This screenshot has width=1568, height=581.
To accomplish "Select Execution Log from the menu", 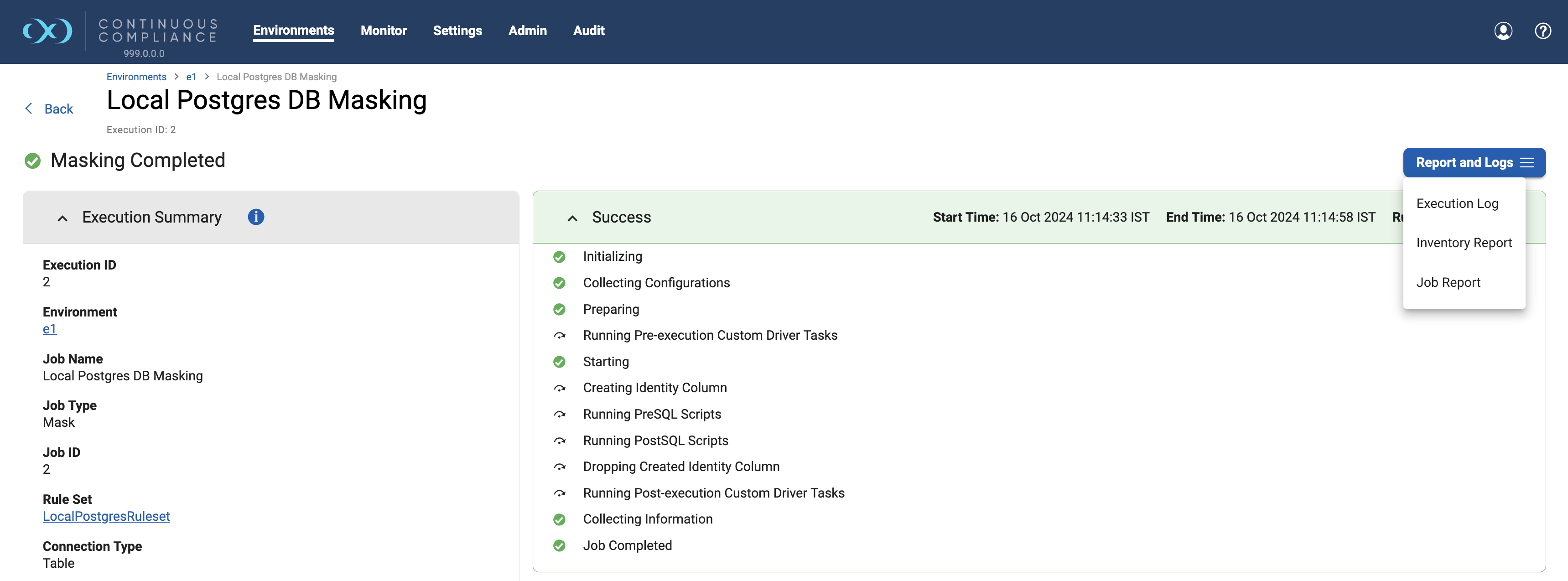I will point(1457,204).
